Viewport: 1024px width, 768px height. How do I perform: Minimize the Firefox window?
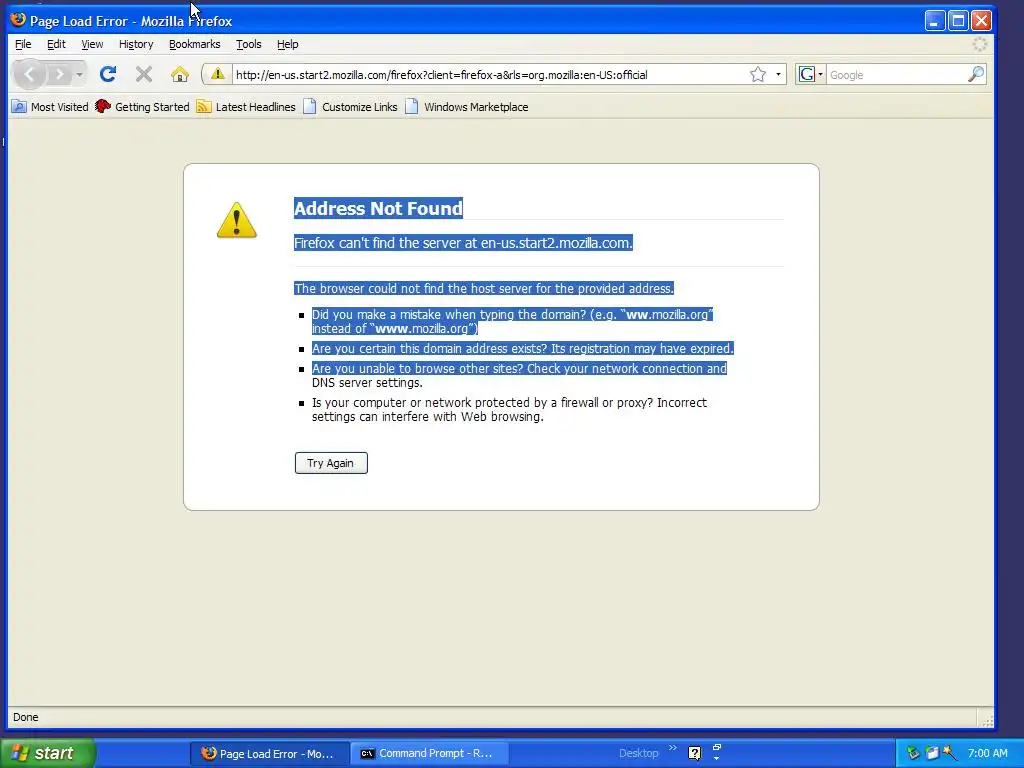pos(935,20)
